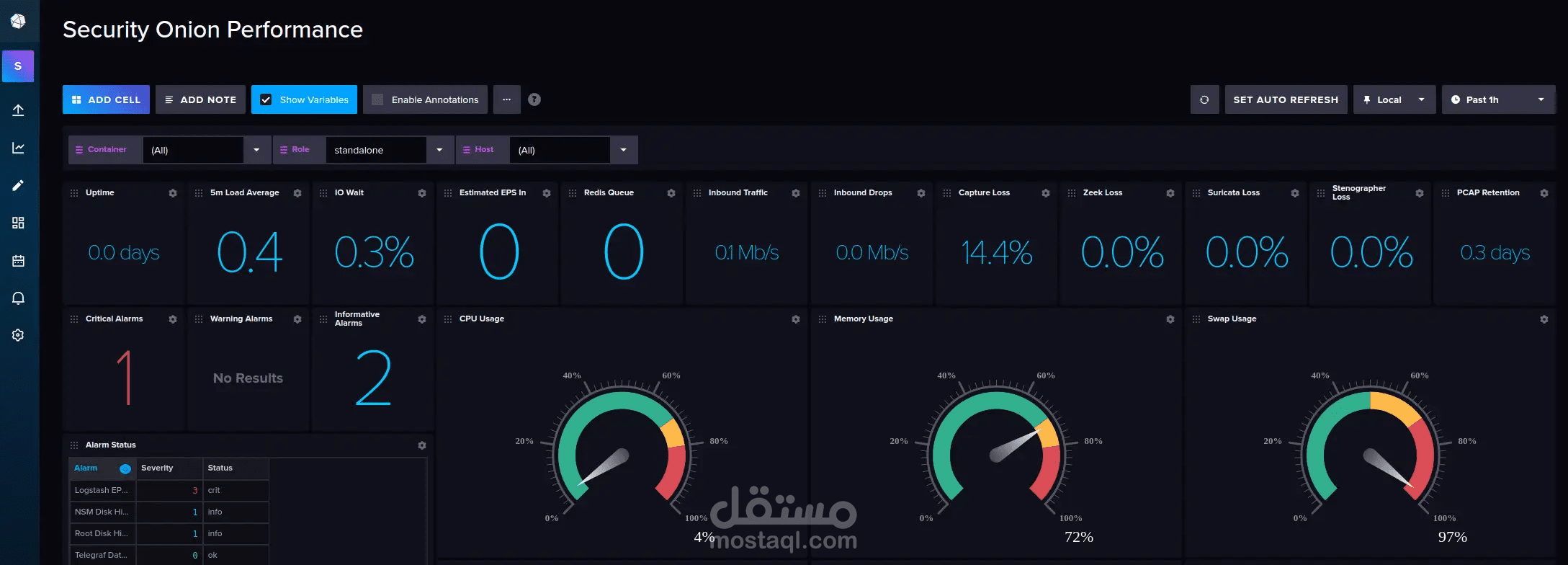Click the Memory Usage gauge needle

[1016, 446]
